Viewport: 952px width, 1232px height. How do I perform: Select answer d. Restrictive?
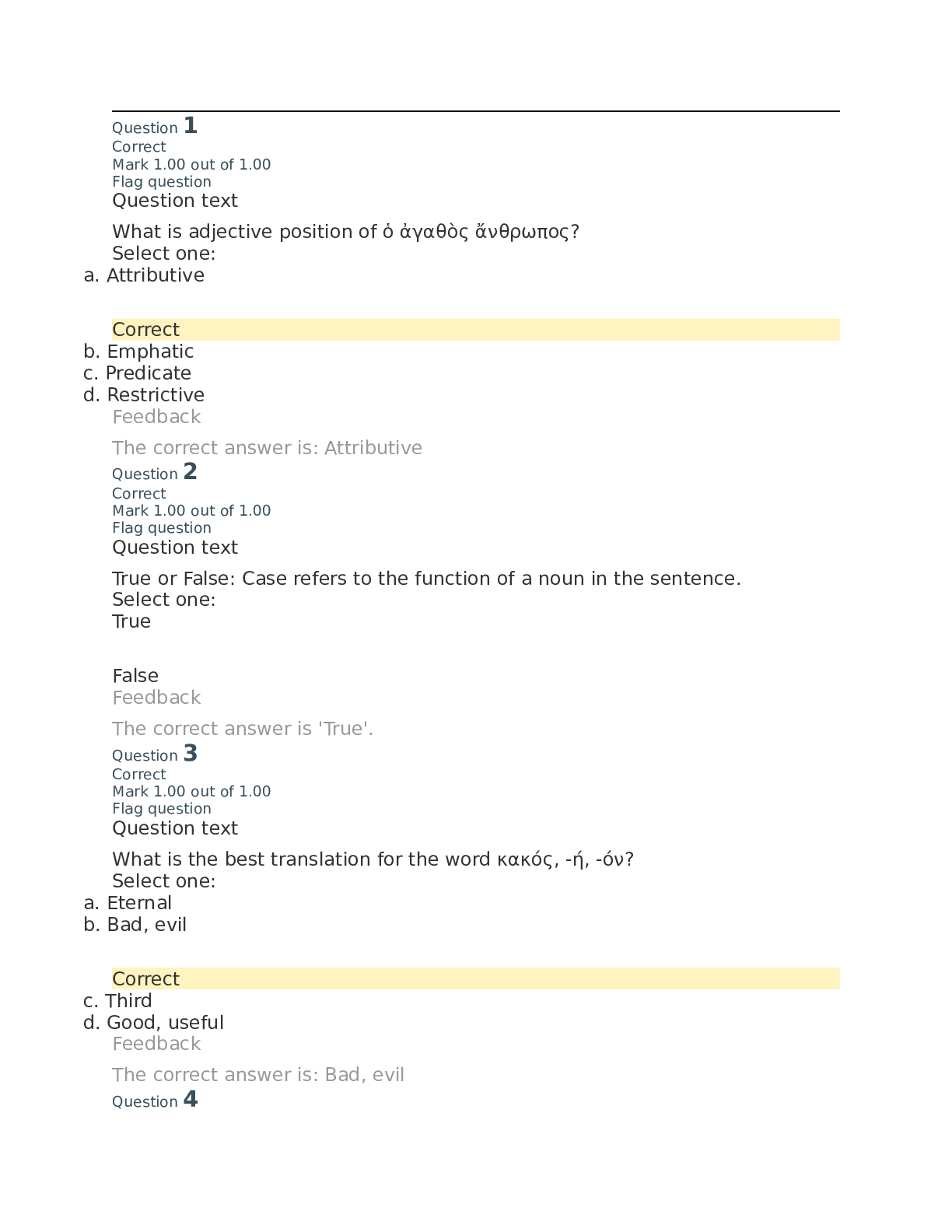point(144,395)
